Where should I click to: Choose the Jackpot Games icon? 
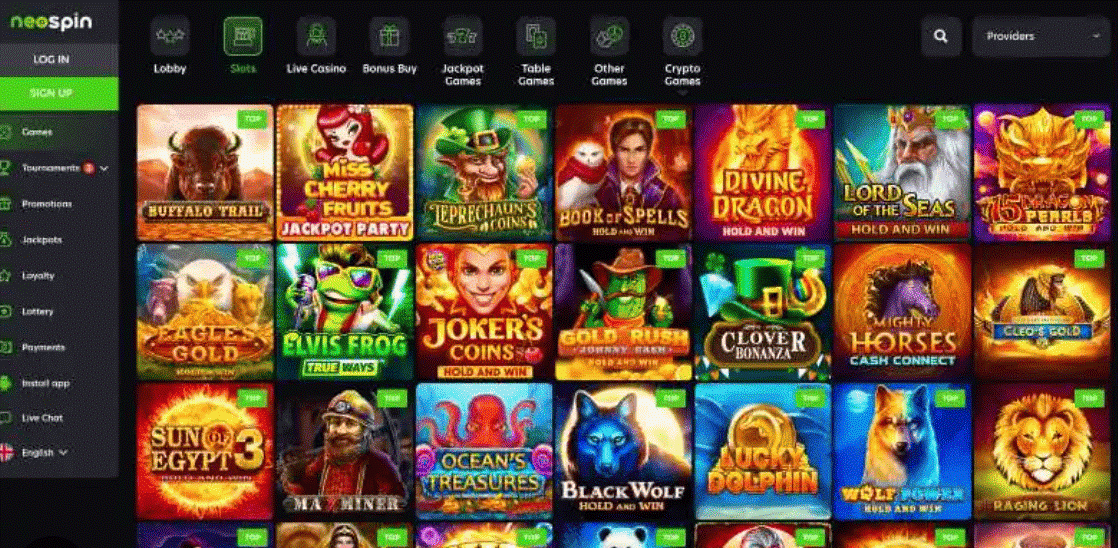(463, 36)
